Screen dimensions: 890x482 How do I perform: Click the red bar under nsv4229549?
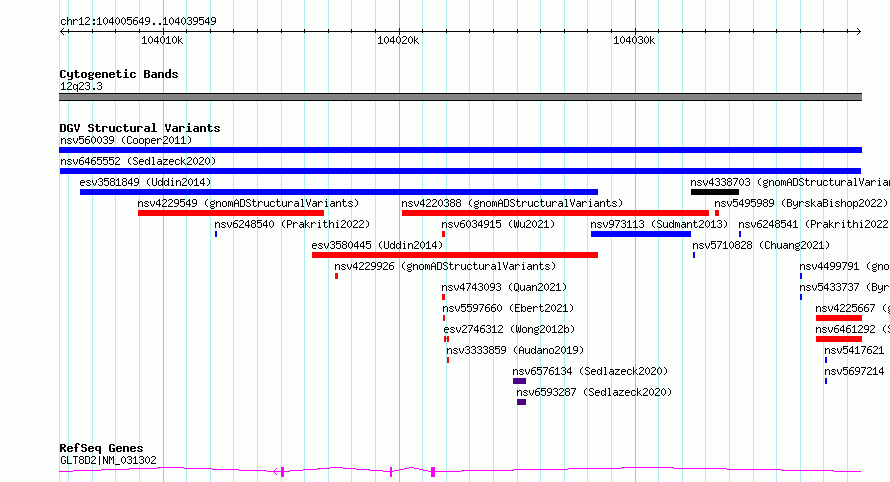click(231, 213)
